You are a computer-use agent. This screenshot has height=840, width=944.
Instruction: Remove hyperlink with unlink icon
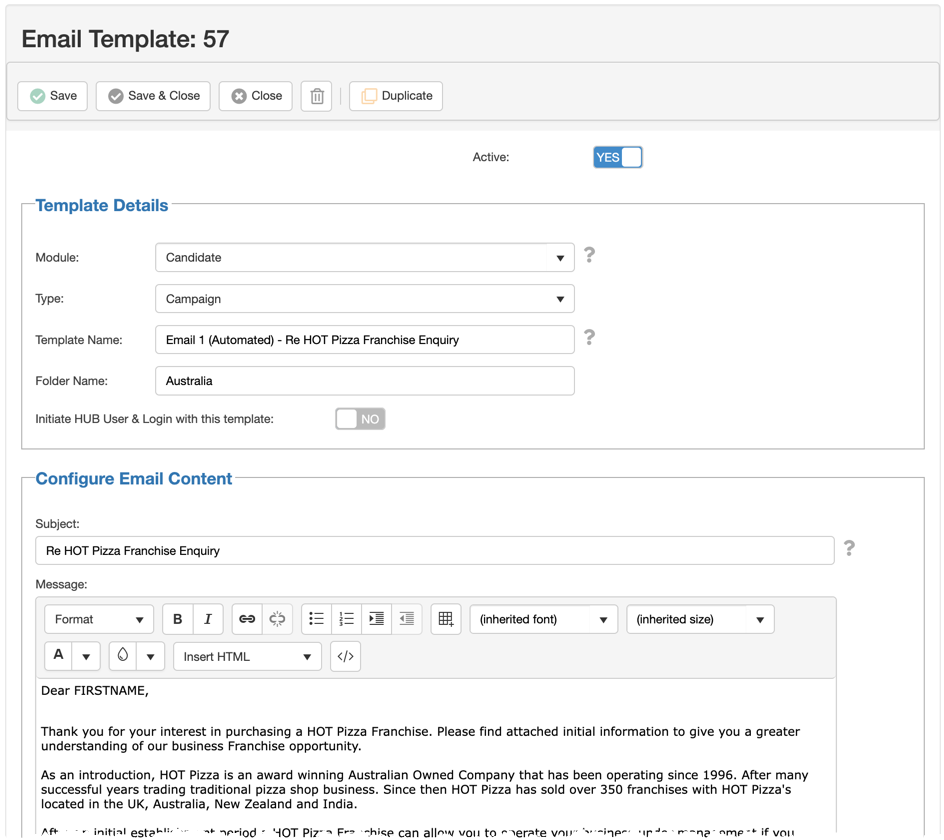(x=278, y=619)
